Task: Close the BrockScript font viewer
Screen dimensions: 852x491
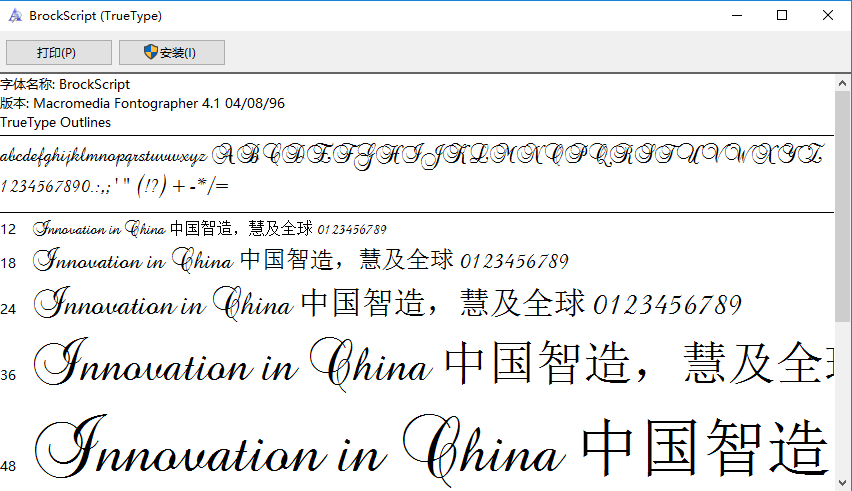Action: pyautogui.click(x=828, y=15)
